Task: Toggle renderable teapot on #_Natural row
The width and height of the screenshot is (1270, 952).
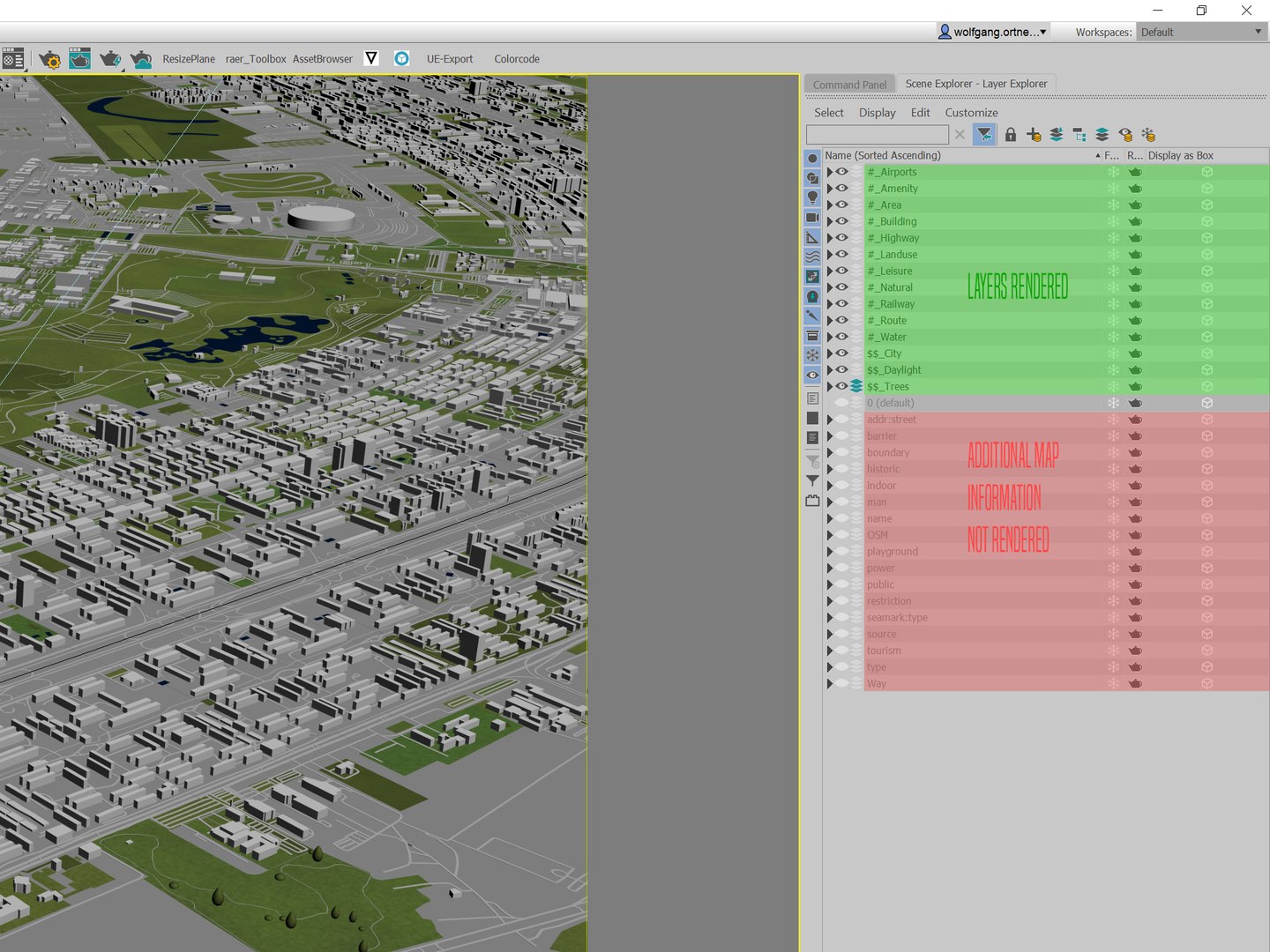Action: click(1135, 287)
